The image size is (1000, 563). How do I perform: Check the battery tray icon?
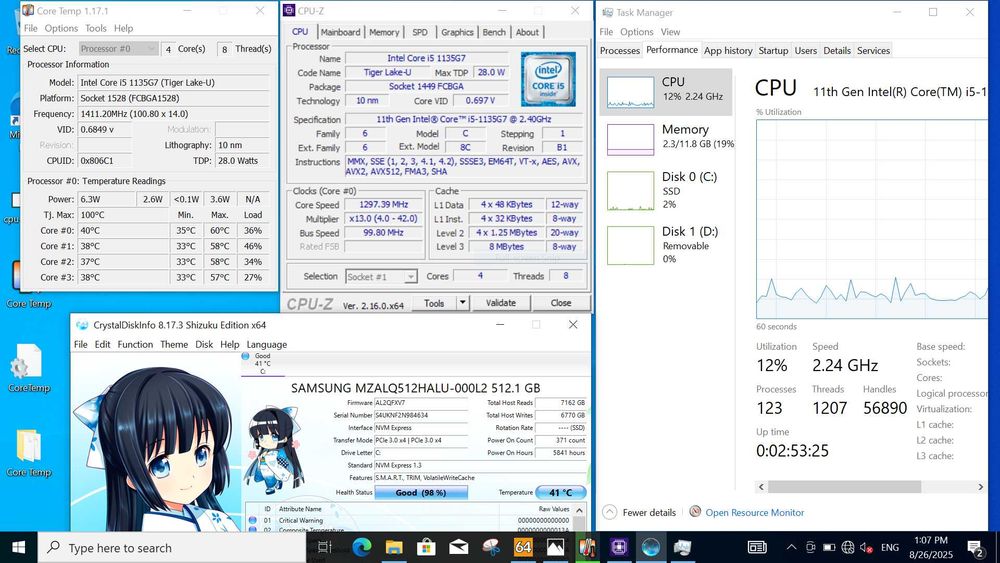point(829,547)
